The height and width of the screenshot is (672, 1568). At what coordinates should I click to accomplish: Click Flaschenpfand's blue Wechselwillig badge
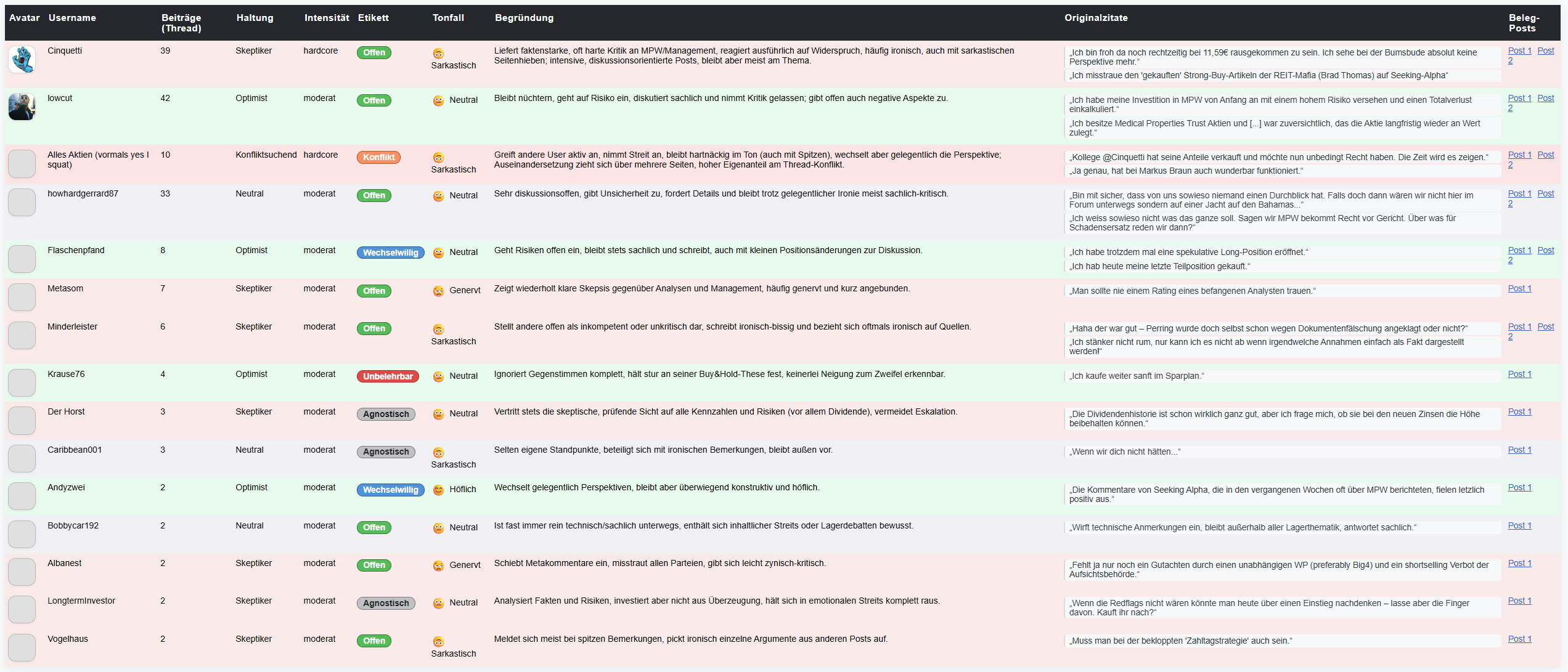390,253
